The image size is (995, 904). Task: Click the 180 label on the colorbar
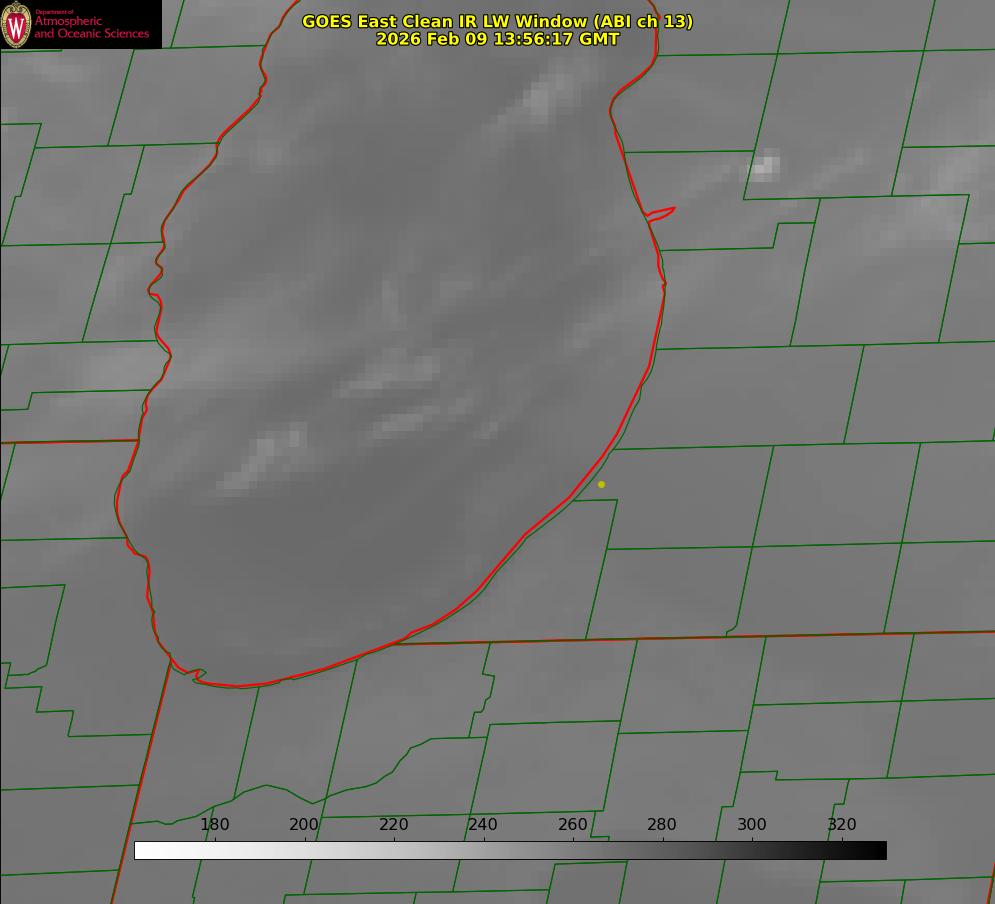pyautogui.click(x=215, y=825)
